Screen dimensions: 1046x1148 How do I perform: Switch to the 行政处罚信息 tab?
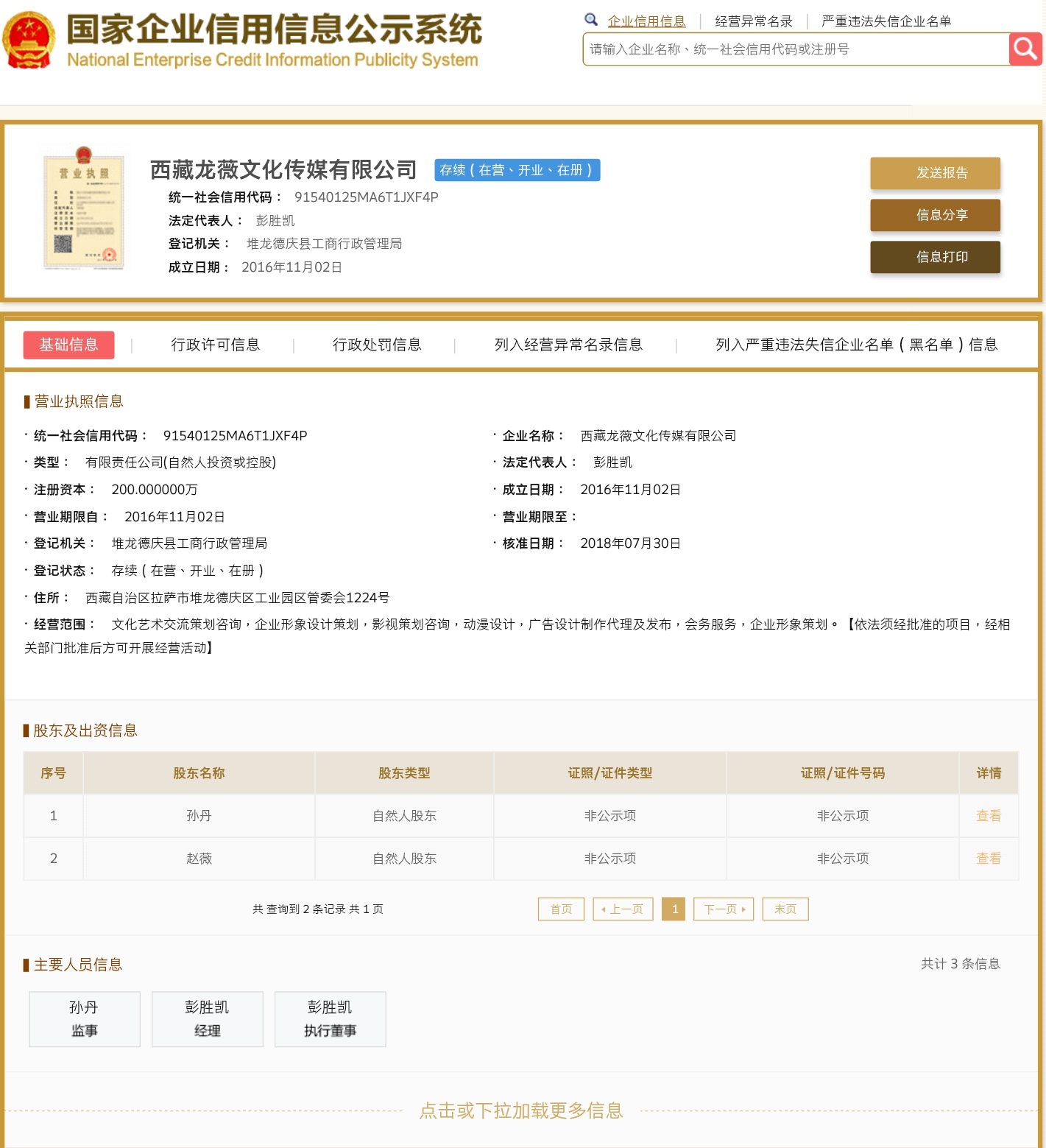coord(378,344)
